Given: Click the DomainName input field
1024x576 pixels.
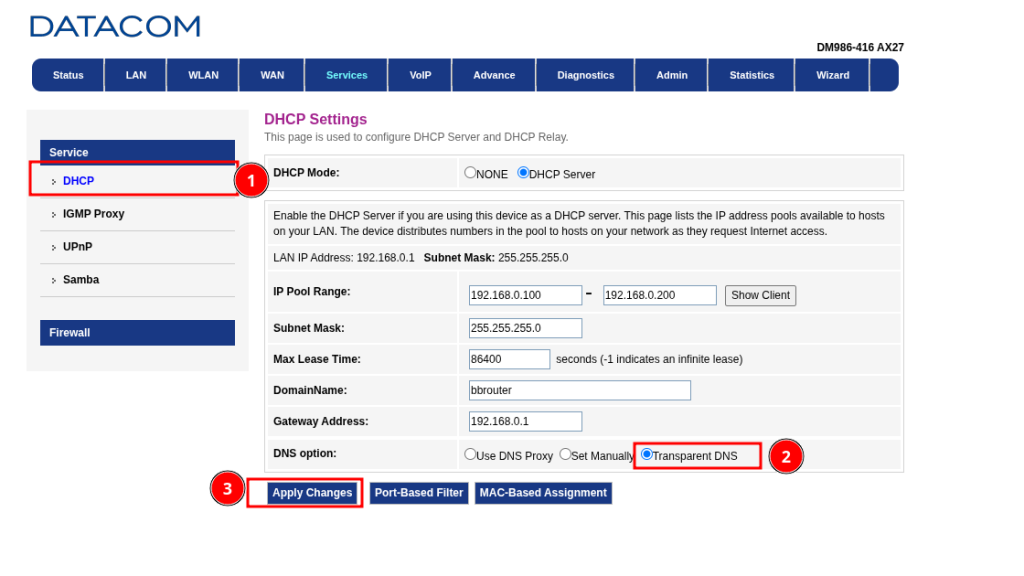Looking at the screenshot, I should tap(579, 391).
